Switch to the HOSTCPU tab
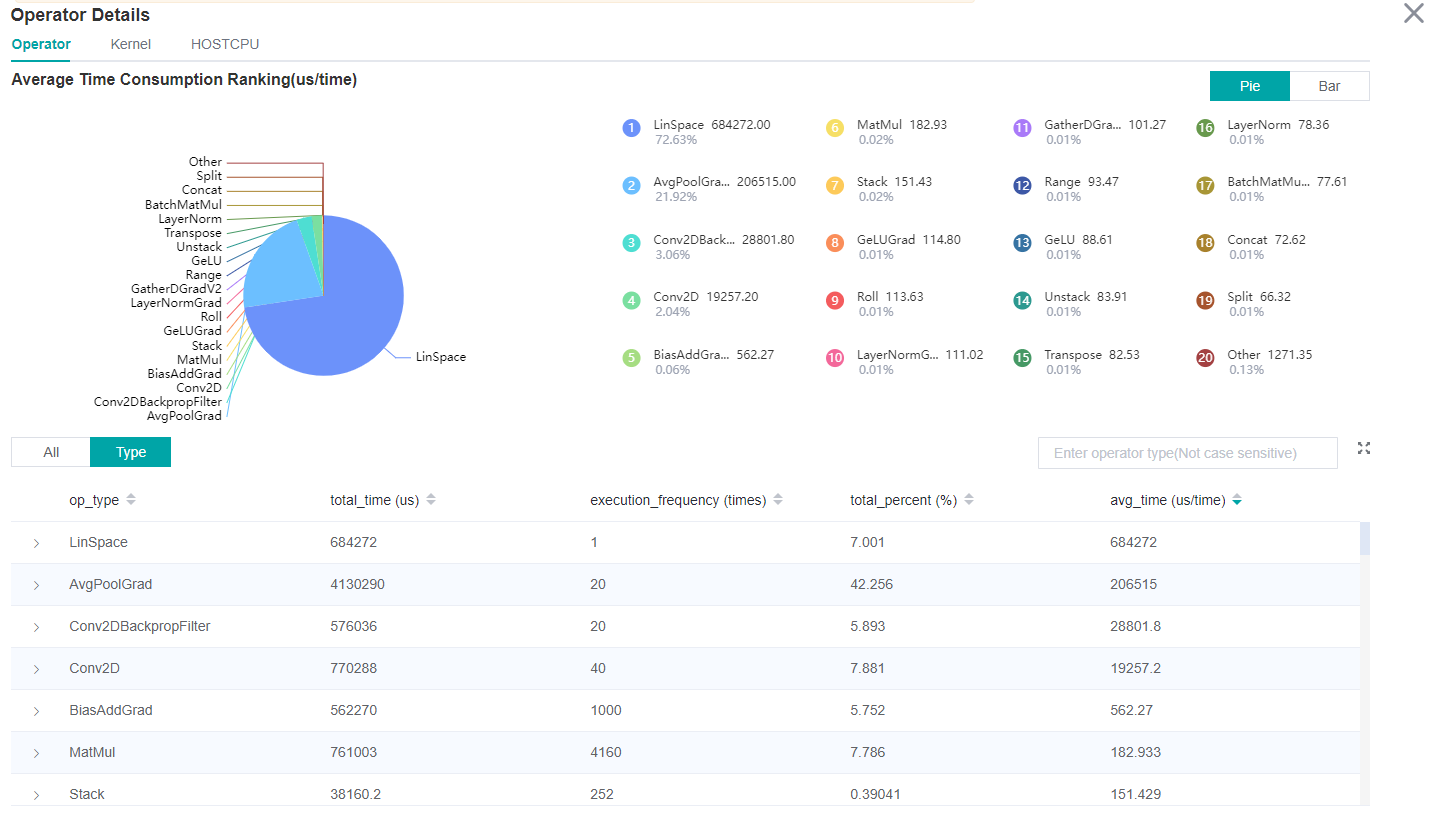 [225, 44]
